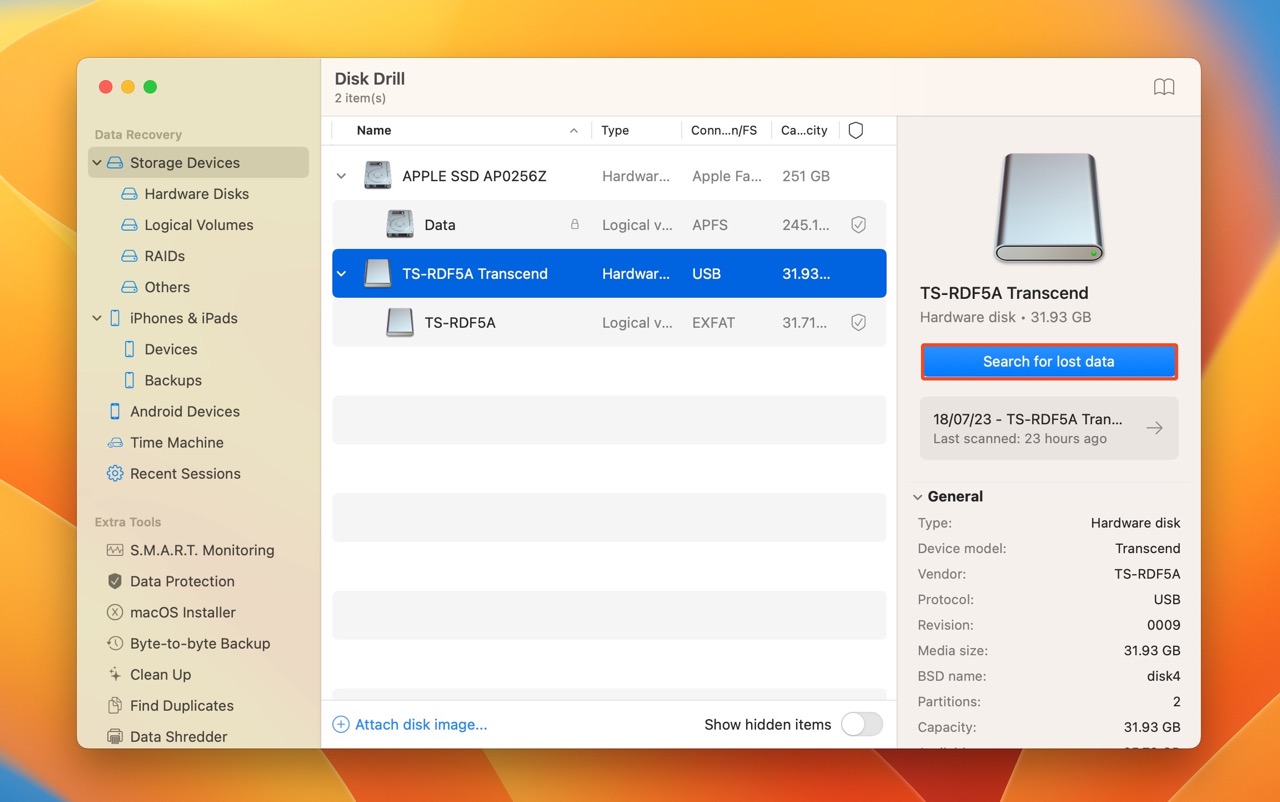Sort by the Ca...city column header
This screenshot has width=1280, height=802.
point(805,130)
